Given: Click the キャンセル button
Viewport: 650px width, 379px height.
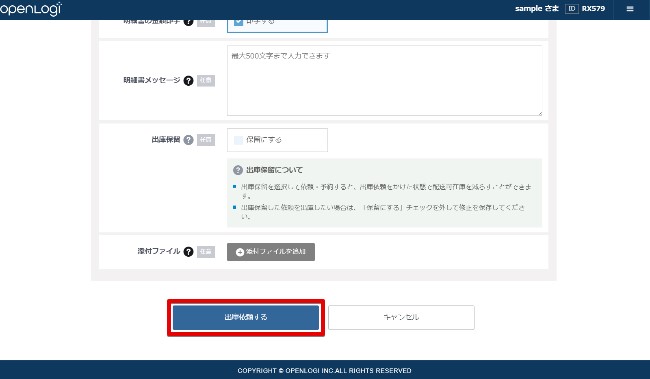Looking at the screenshot, I should pyautogui.click(x=401, y=317).
